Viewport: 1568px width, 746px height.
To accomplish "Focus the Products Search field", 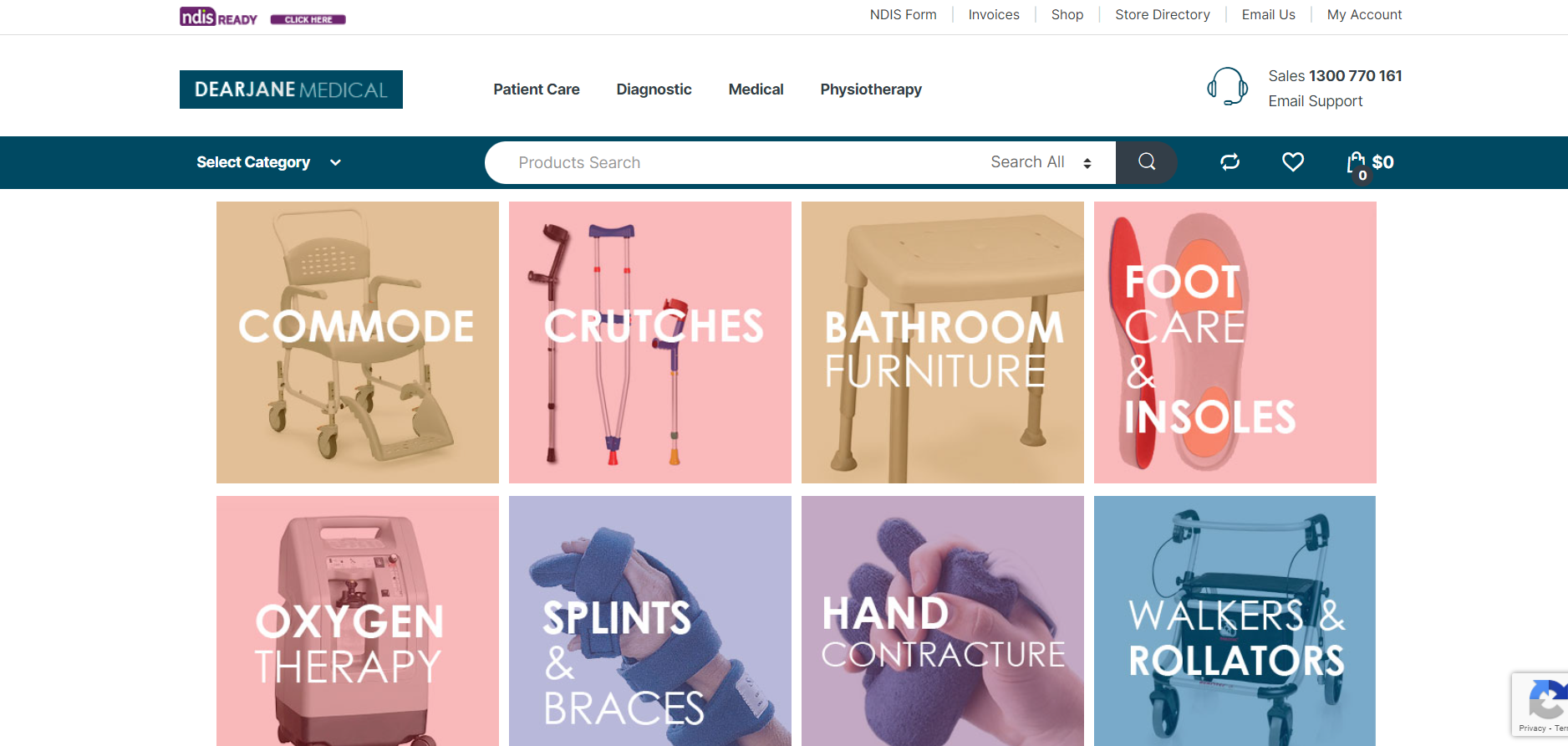I will tap(736, 162).
